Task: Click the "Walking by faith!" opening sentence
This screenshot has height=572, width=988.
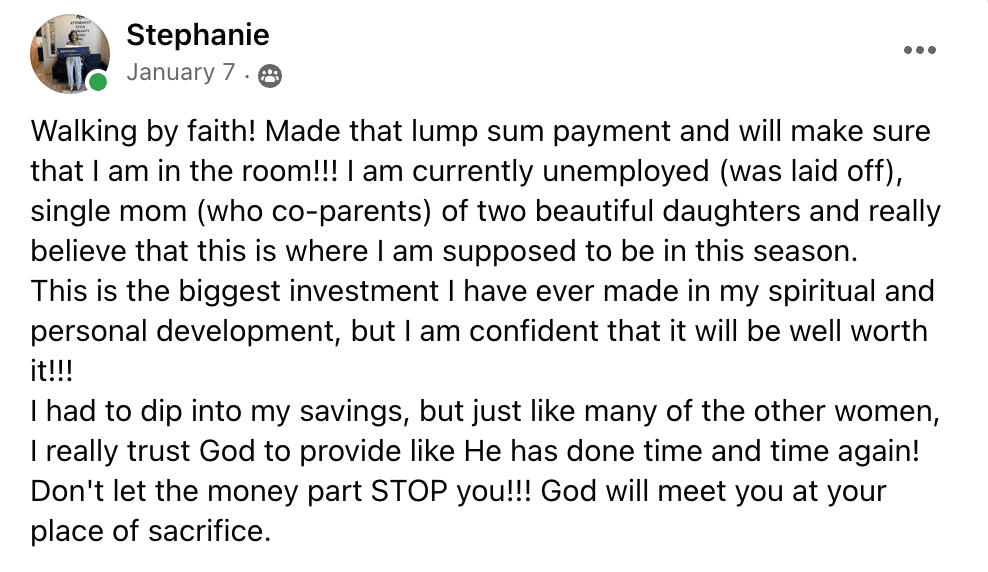Action: 144,132
